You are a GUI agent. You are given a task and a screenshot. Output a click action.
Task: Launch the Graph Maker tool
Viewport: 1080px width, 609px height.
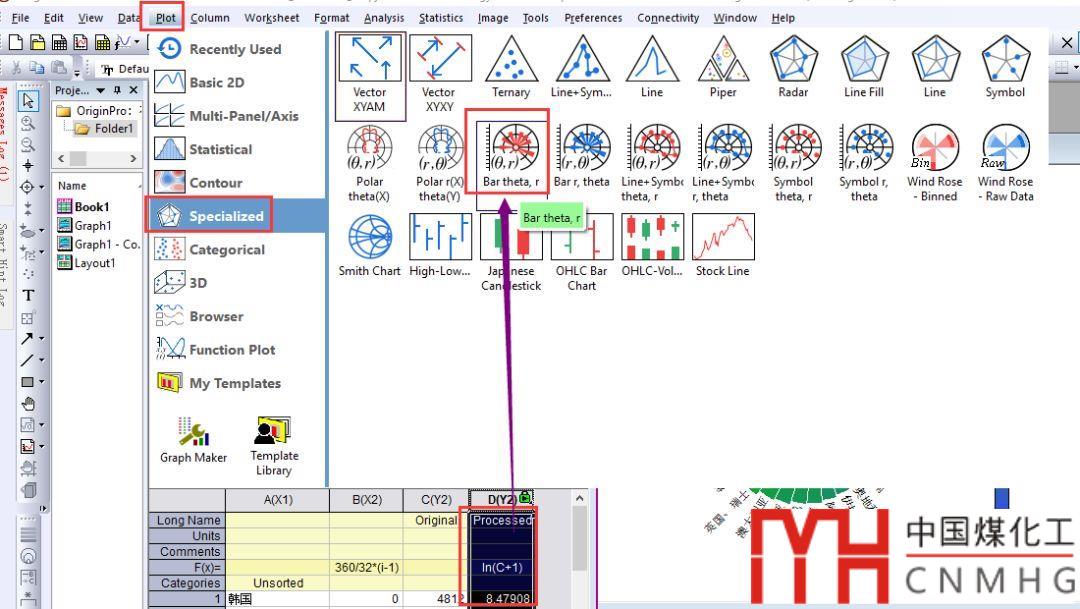[x=193, y=440]
